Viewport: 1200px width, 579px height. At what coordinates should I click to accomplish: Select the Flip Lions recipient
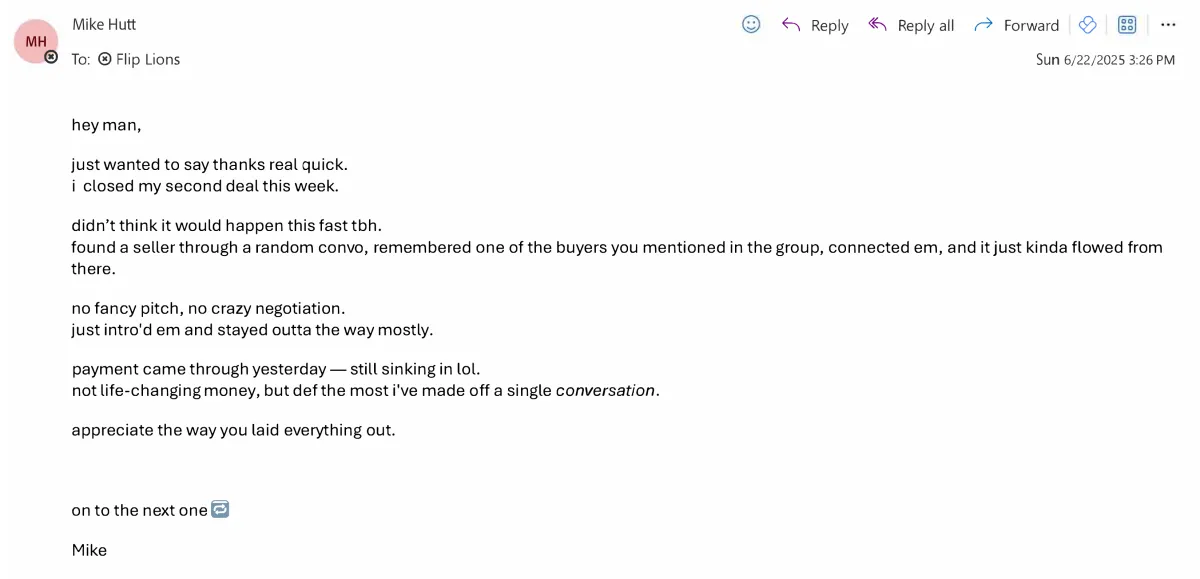(148, 59)
